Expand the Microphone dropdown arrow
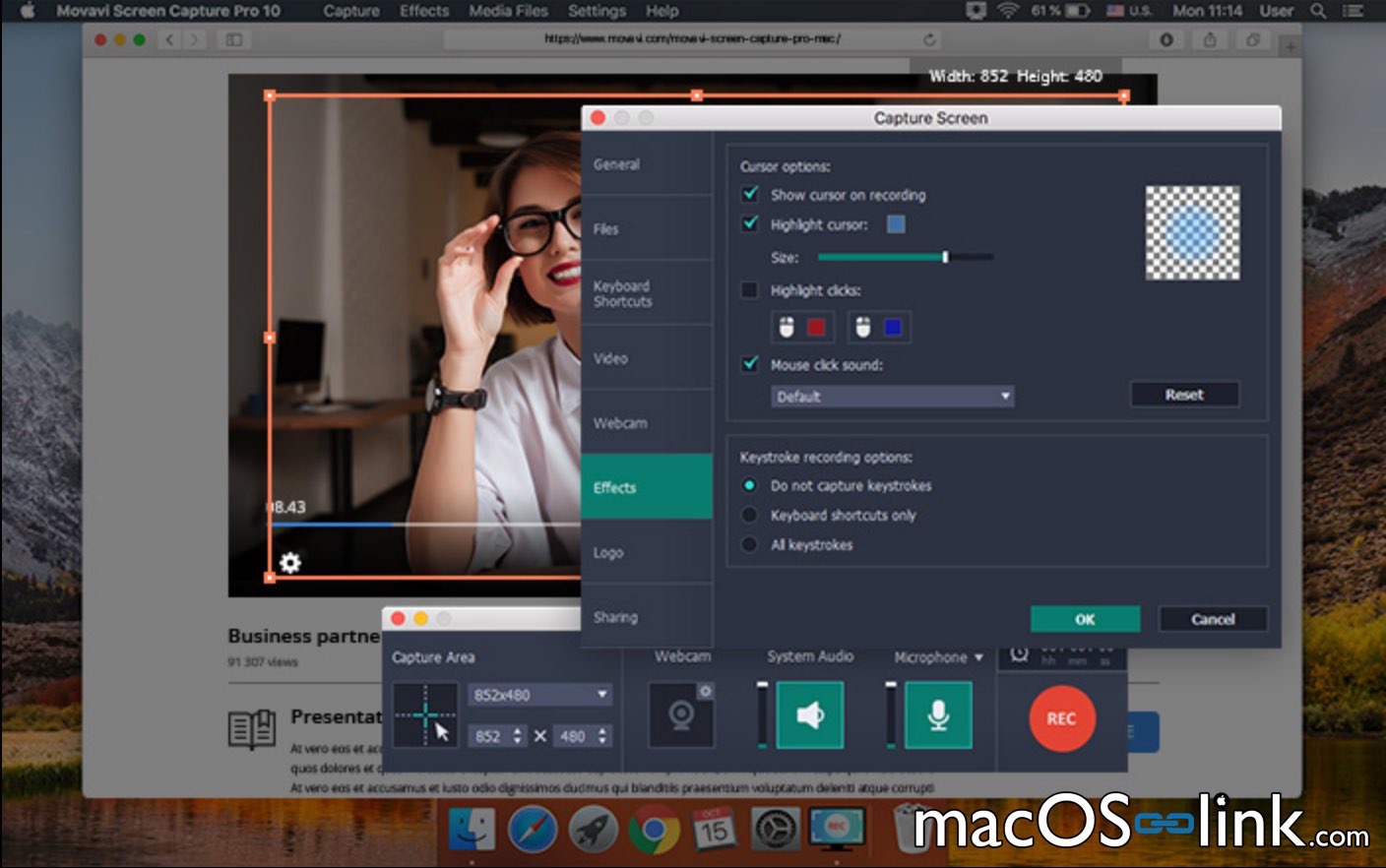Viewport: 1386px width, 868px height. pyautogui.click(x=977, y=656)
